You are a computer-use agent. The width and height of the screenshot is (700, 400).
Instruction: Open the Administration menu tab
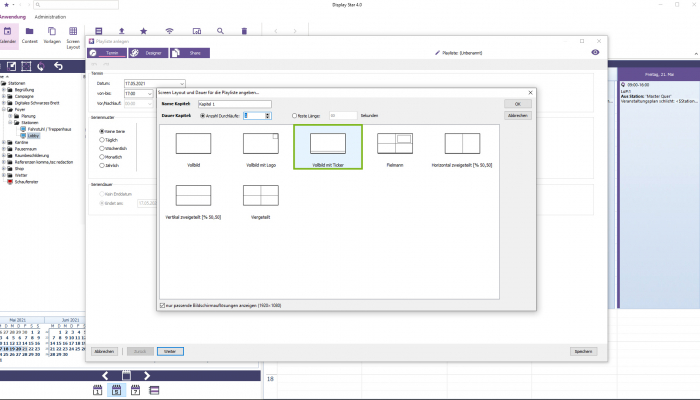[50, 17]
